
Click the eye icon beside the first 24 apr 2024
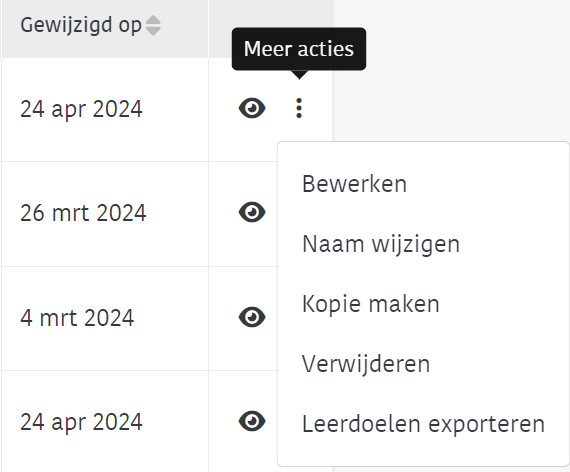pyautogui.click(x=252, y=108)
